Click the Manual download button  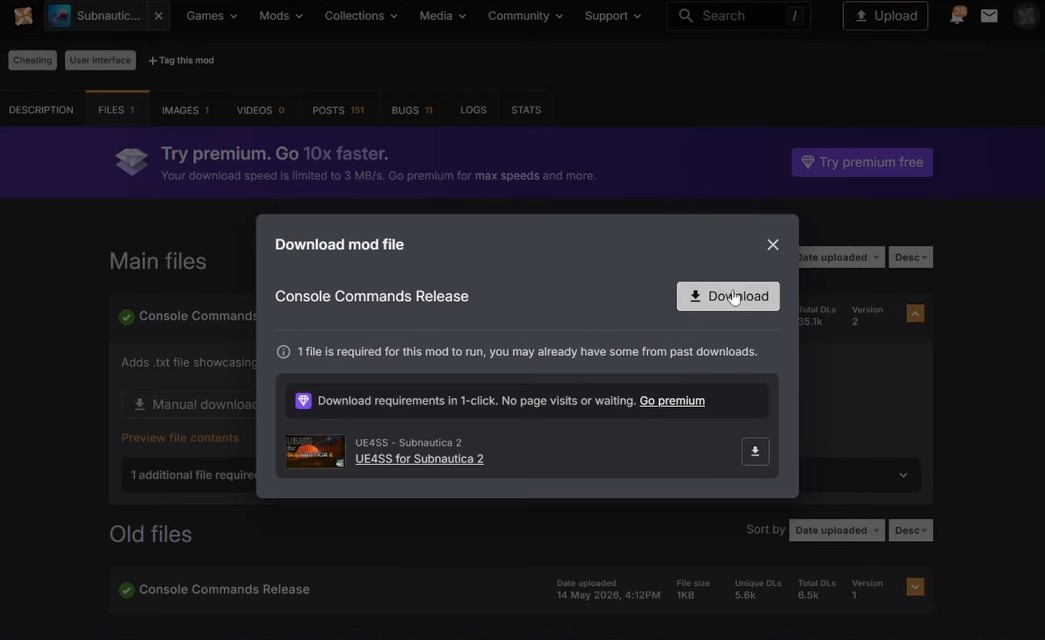point(190,405)
